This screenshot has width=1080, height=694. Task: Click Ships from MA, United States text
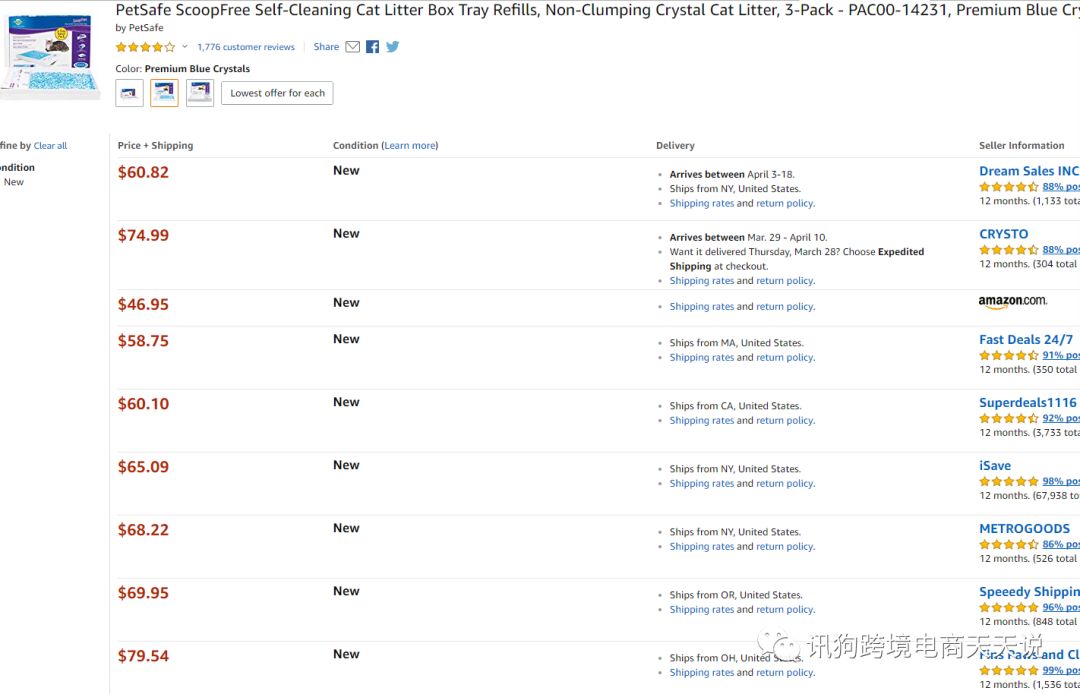tap(736, 343)
